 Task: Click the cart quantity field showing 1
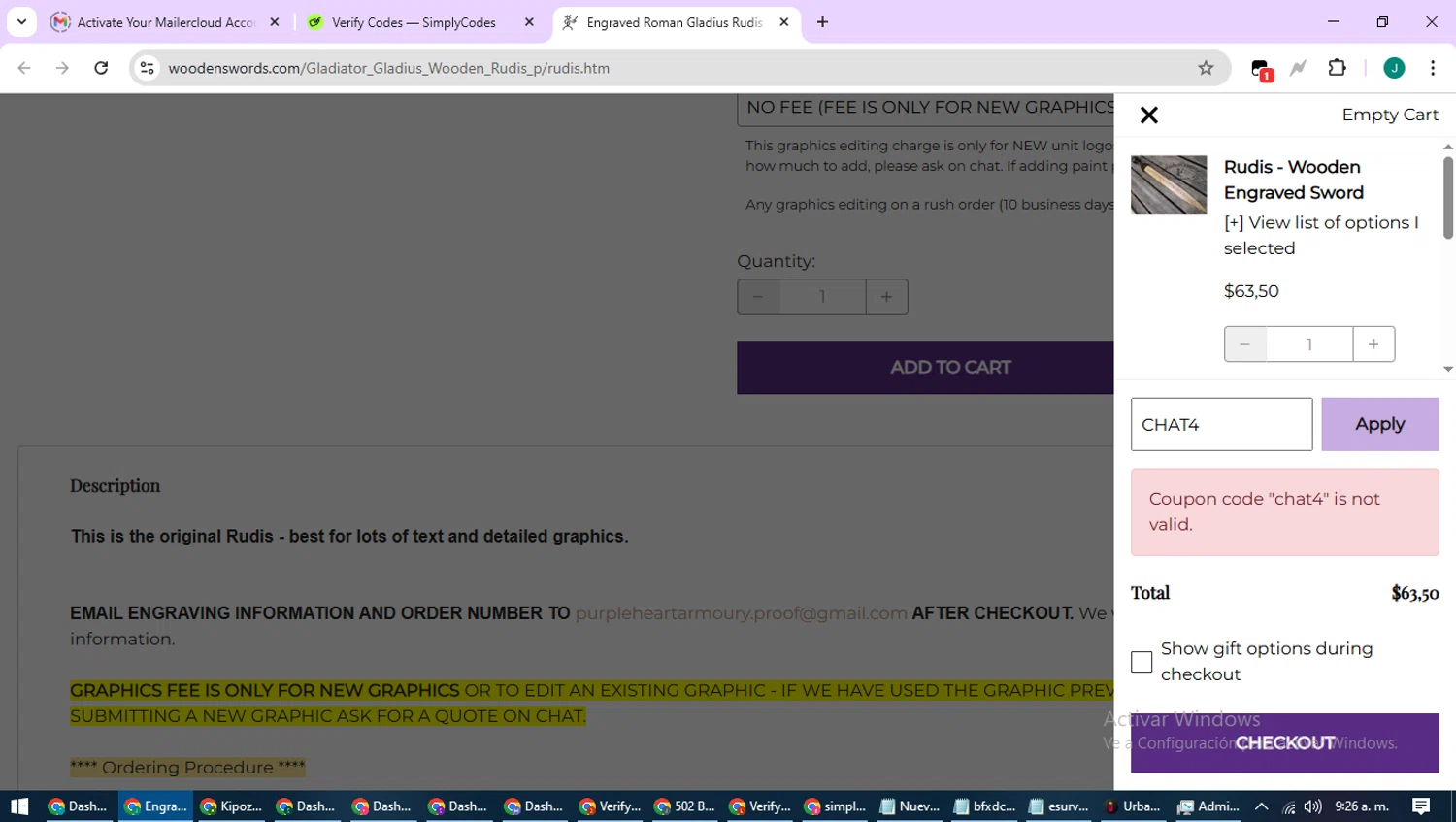[1309, 344]
